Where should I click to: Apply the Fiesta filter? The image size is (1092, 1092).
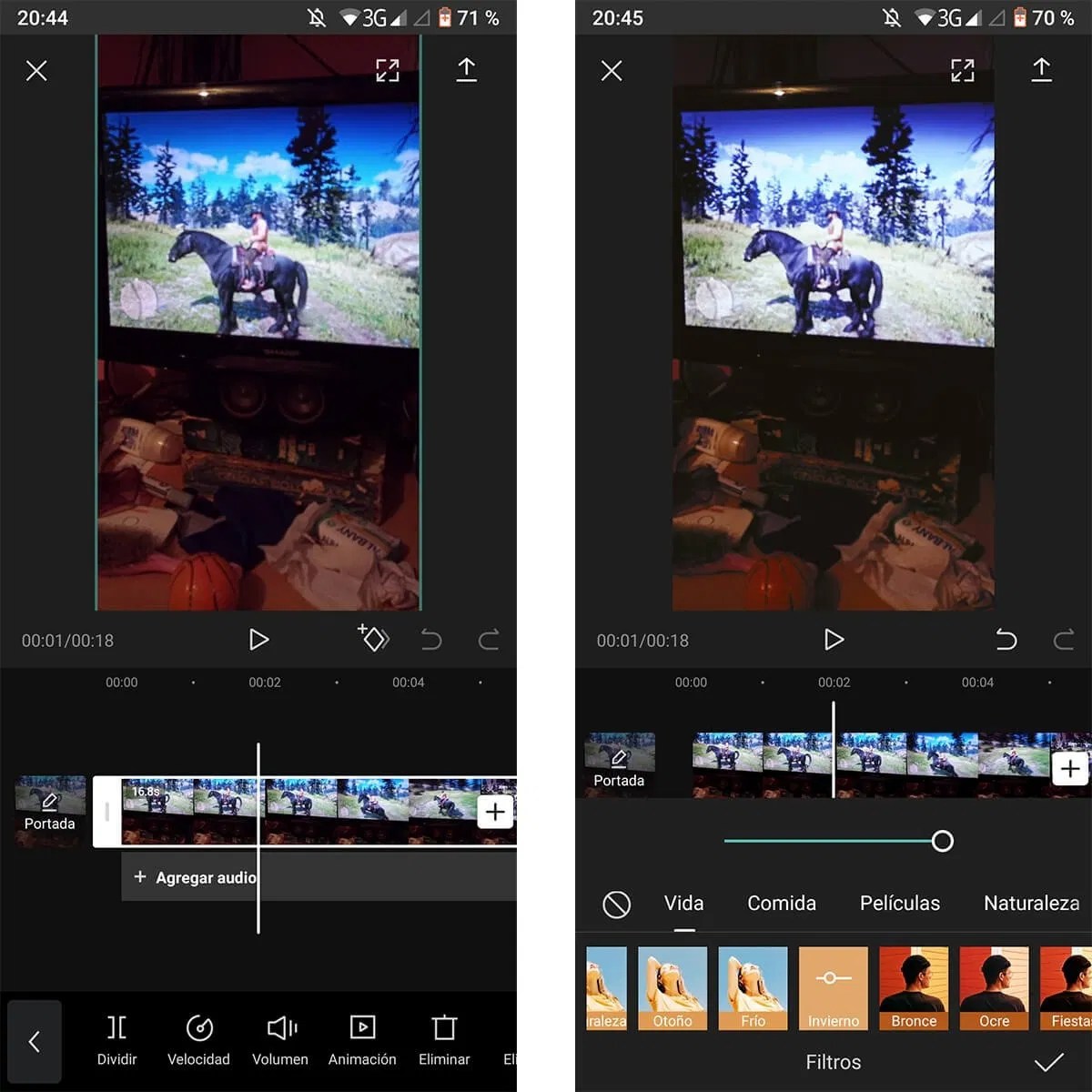point(1066,988)
